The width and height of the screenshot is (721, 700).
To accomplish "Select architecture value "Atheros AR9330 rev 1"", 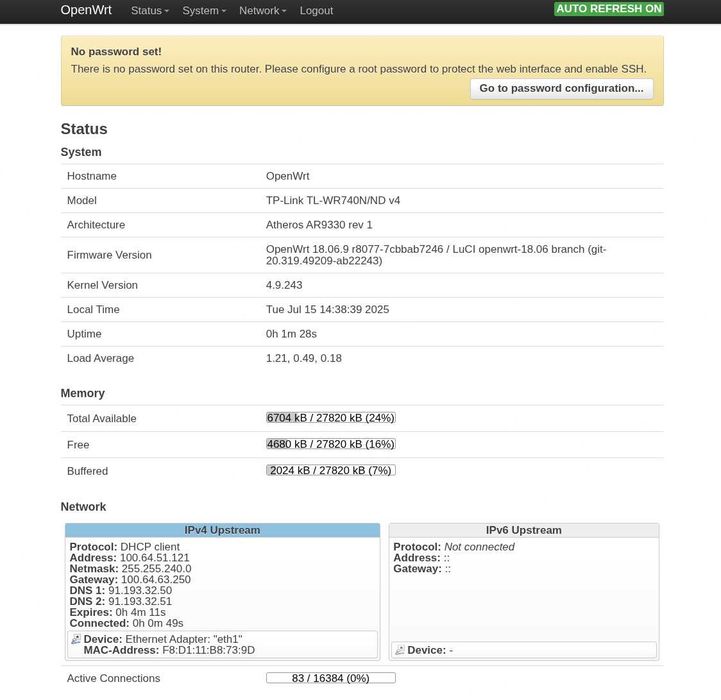I will click(319, 225).
